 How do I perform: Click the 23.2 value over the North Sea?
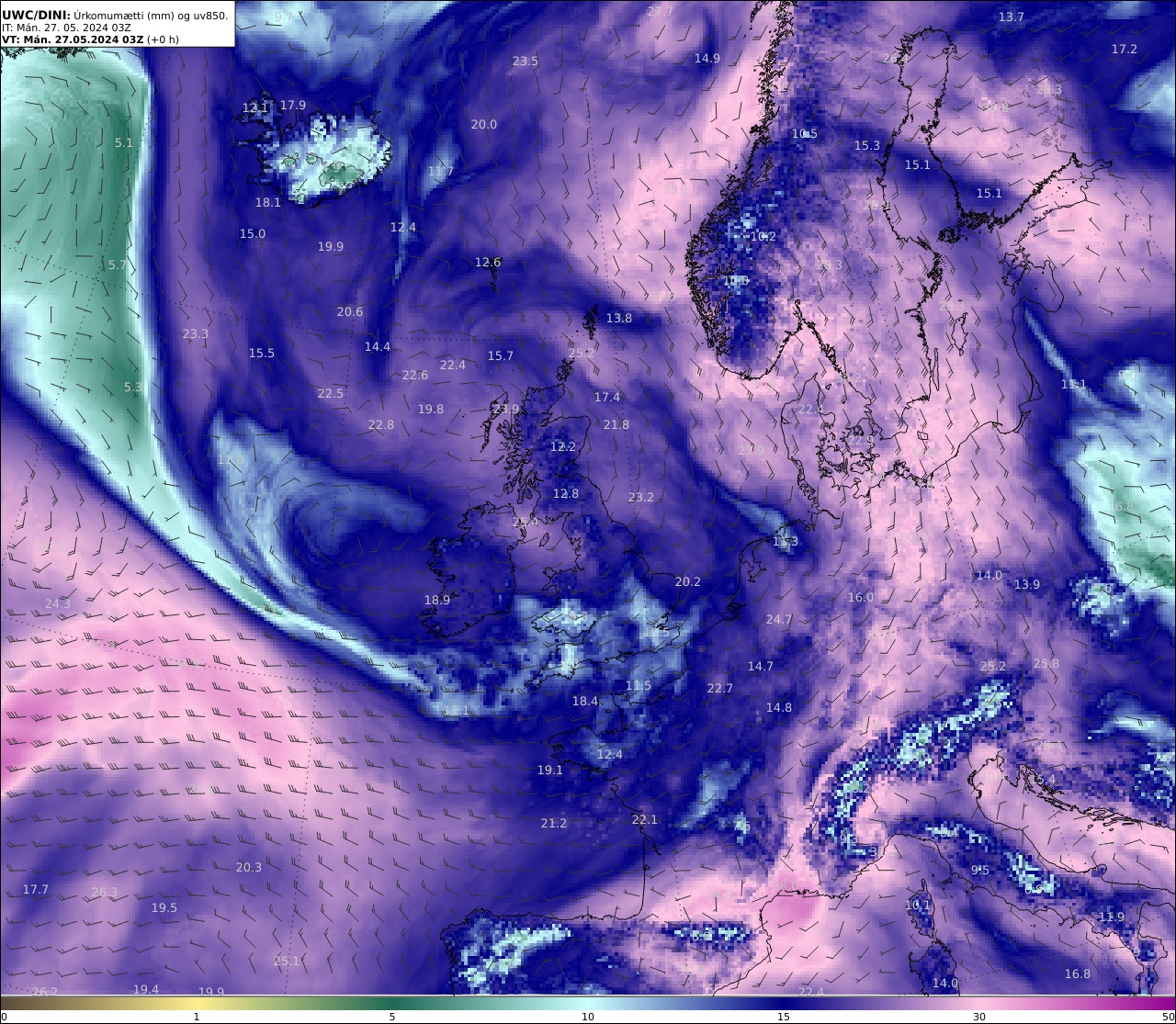coord(641,497)
